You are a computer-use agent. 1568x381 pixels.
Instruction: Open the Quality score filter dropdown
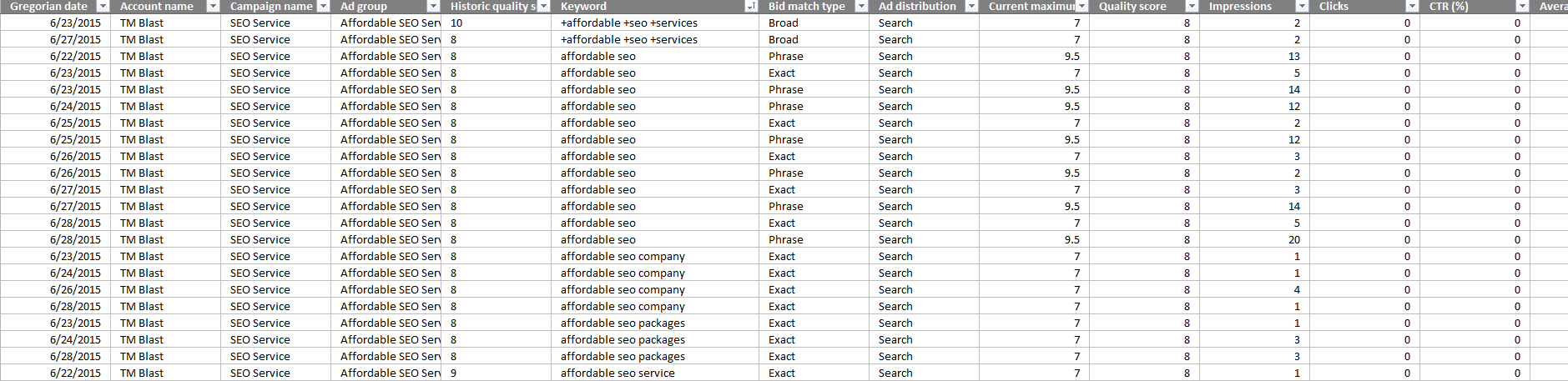(1192, 6)
